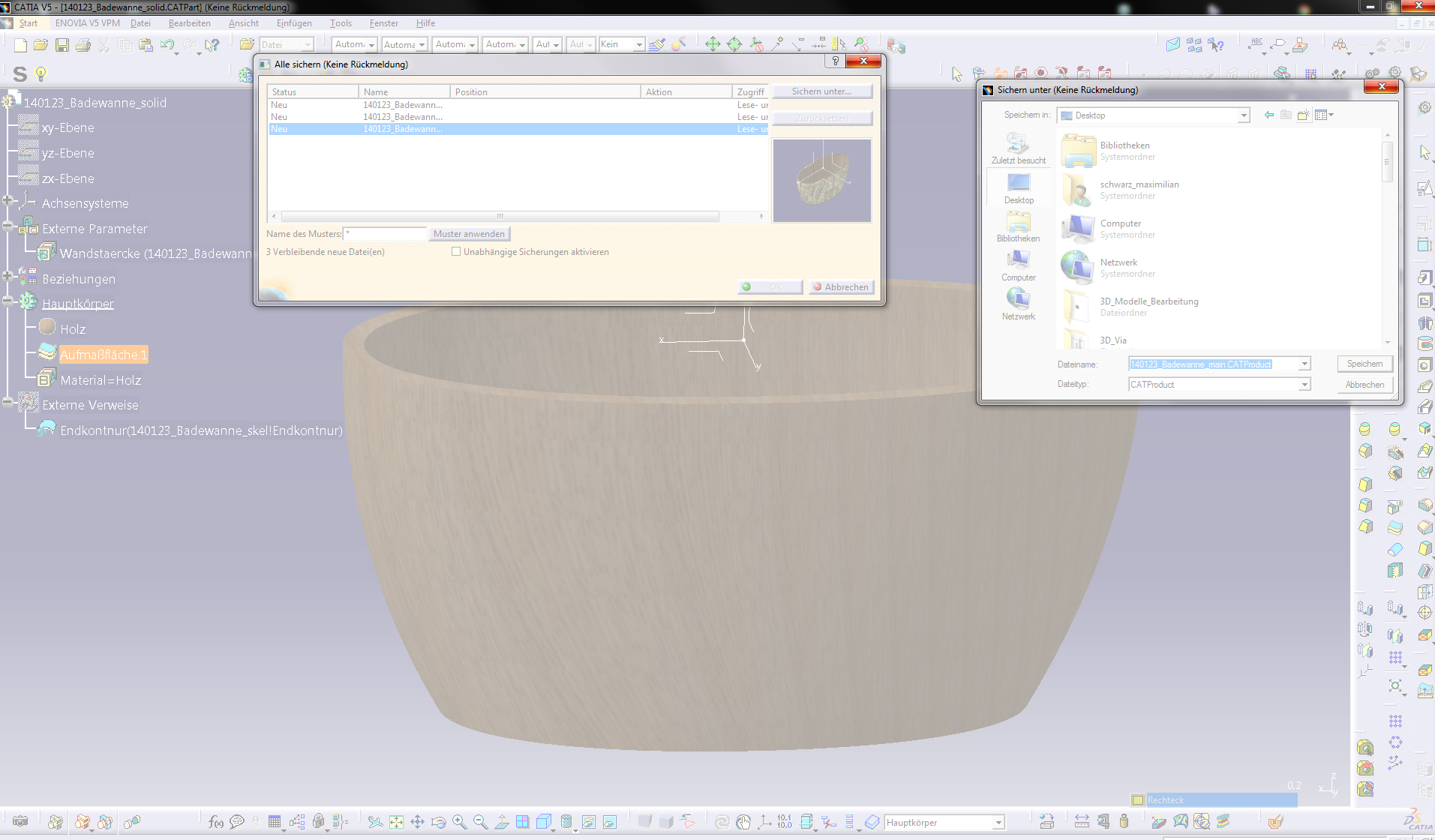
Task: Click OK button in Alle sichern dialog
Action: pos(770,287)
